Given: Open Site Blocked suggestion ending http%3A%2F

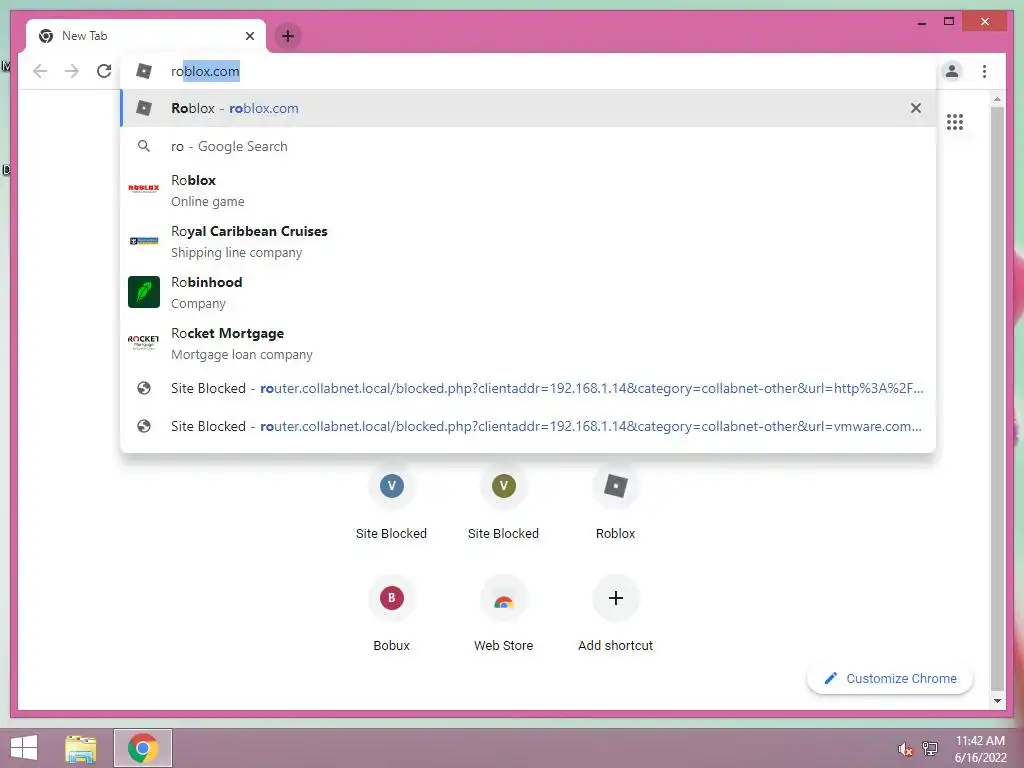Looking at the screenshot, I should tap(528, 389).
